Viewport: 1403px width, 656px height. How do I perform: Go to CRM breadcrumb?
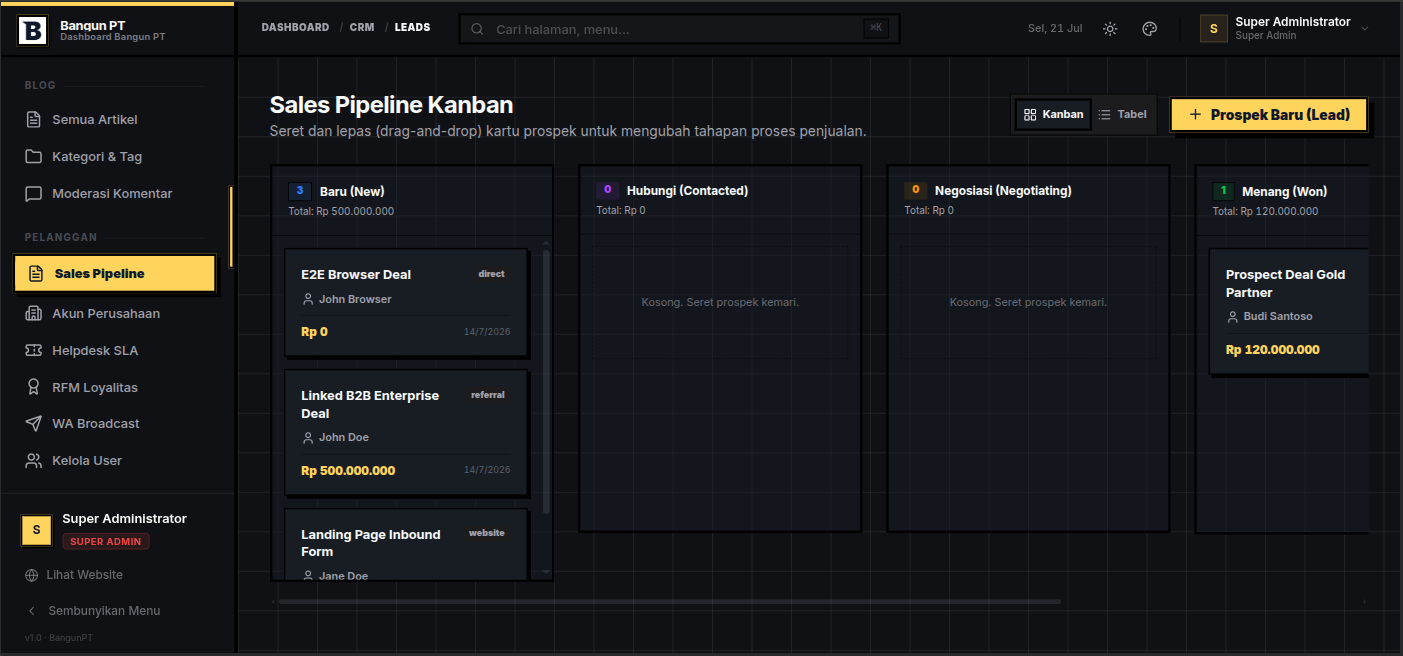[362, 28]
